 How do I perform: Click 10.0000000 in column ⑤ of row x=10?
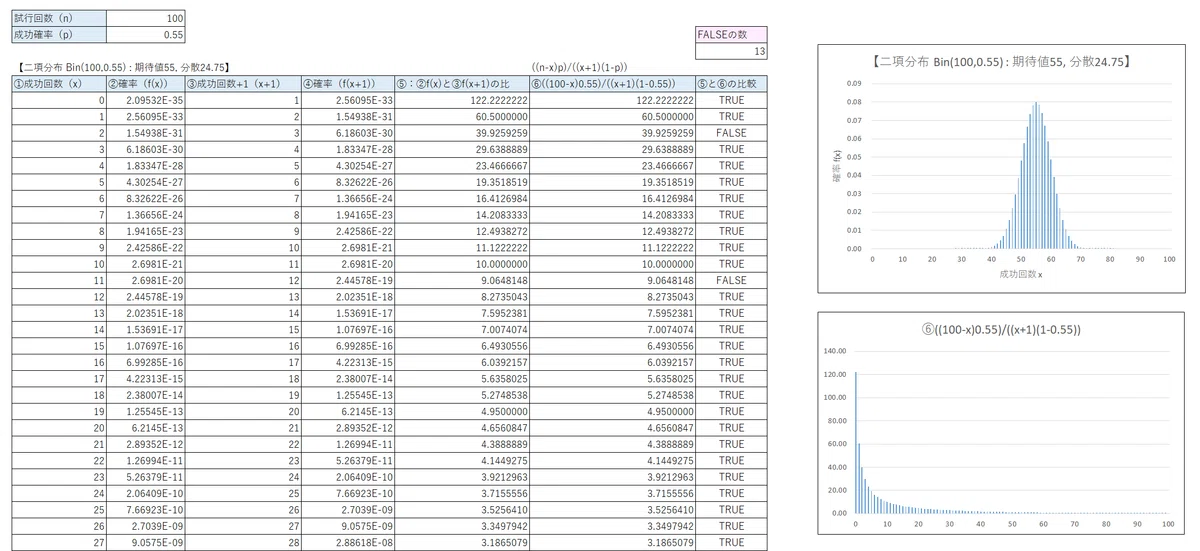click(x=462, y=265)
